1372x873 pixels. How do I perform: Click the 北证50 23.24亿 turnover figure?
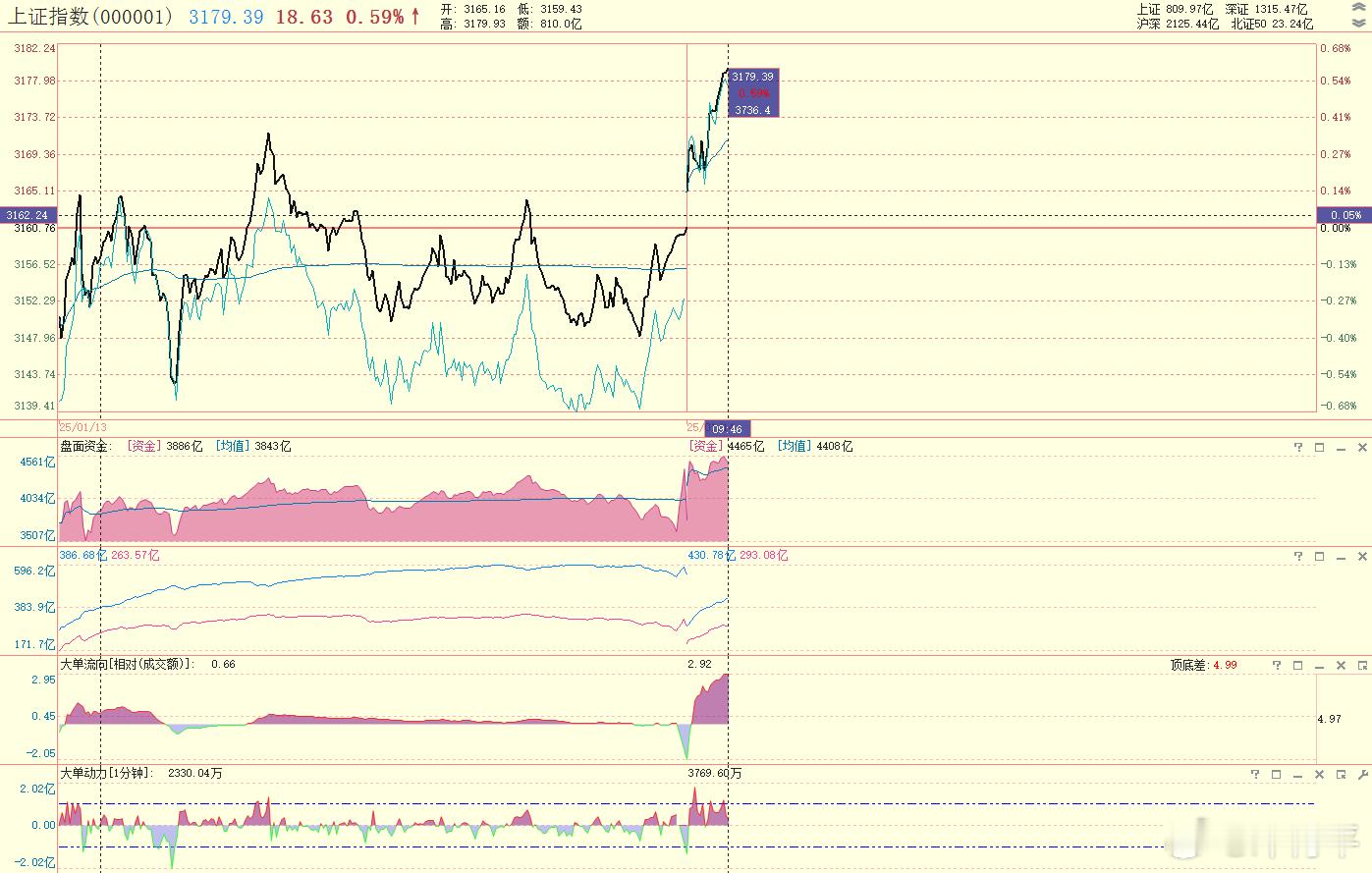coord(1272,24)
